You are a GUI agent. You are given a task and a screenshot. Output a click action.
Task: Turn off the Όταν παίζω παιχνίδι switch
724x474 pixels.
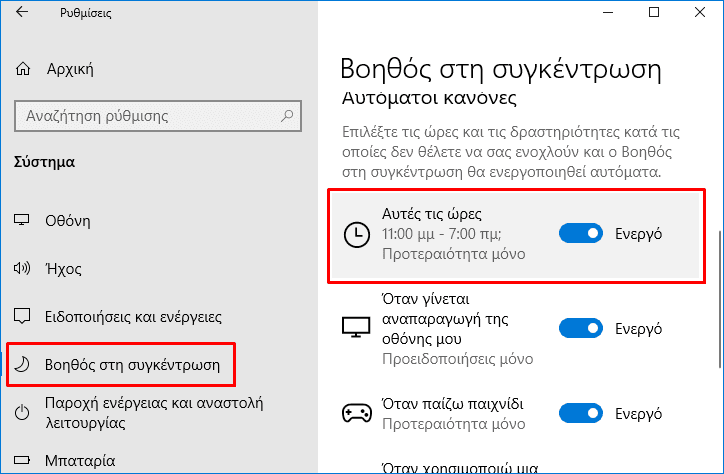click(581, 413)
